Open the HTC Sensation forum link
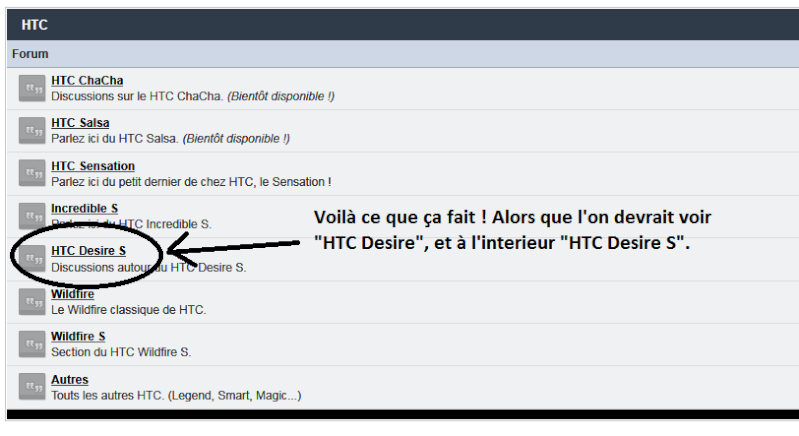 click(x=93, y=166)
